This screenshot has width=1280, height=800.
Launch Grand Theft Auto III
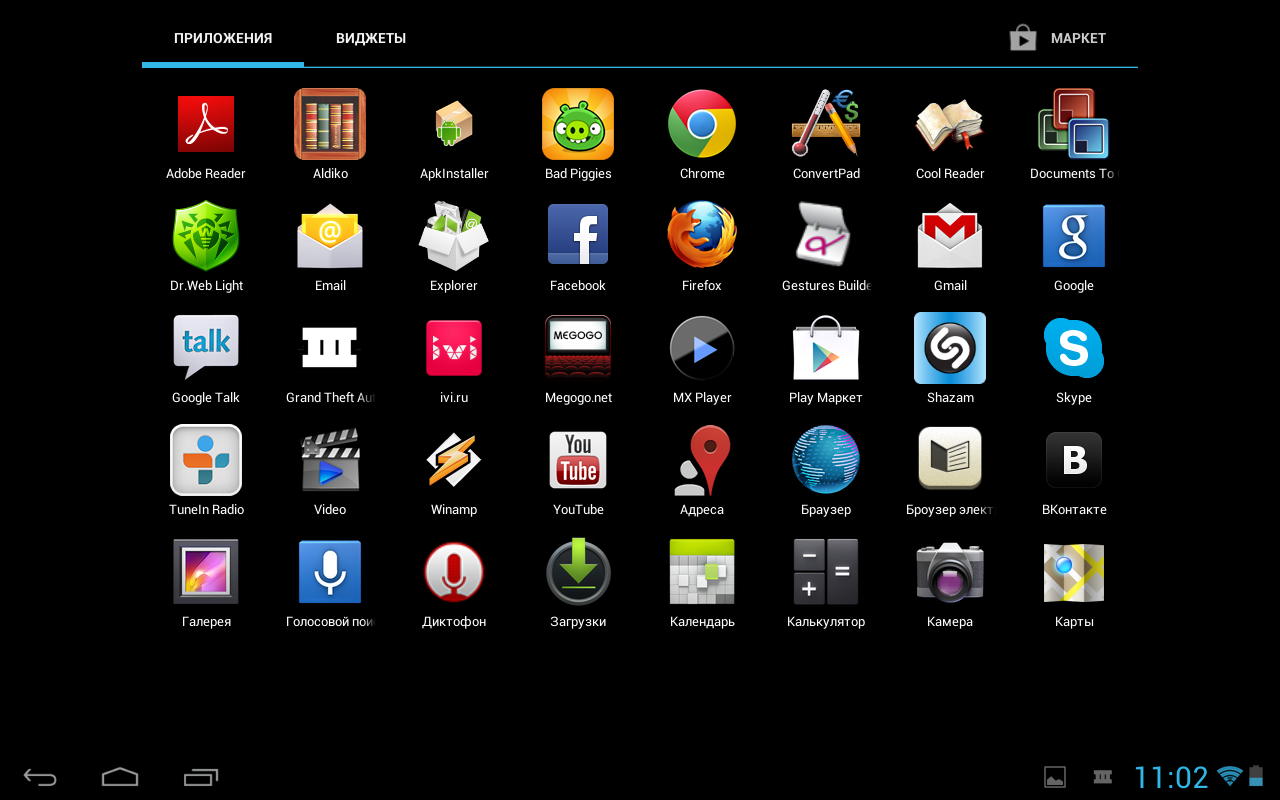(330, 348)
